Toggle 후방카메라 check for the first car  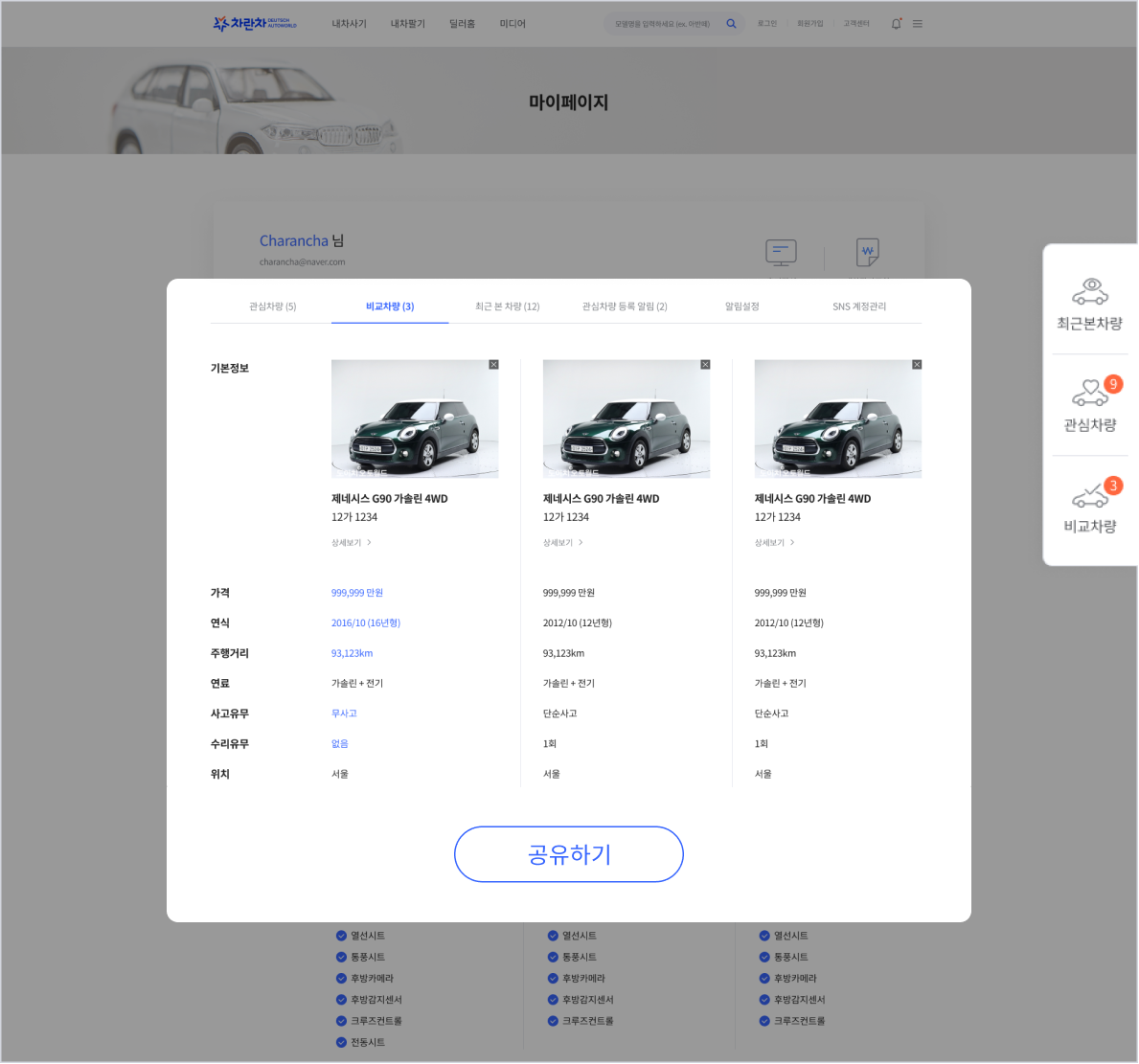[x=341, y=979]
